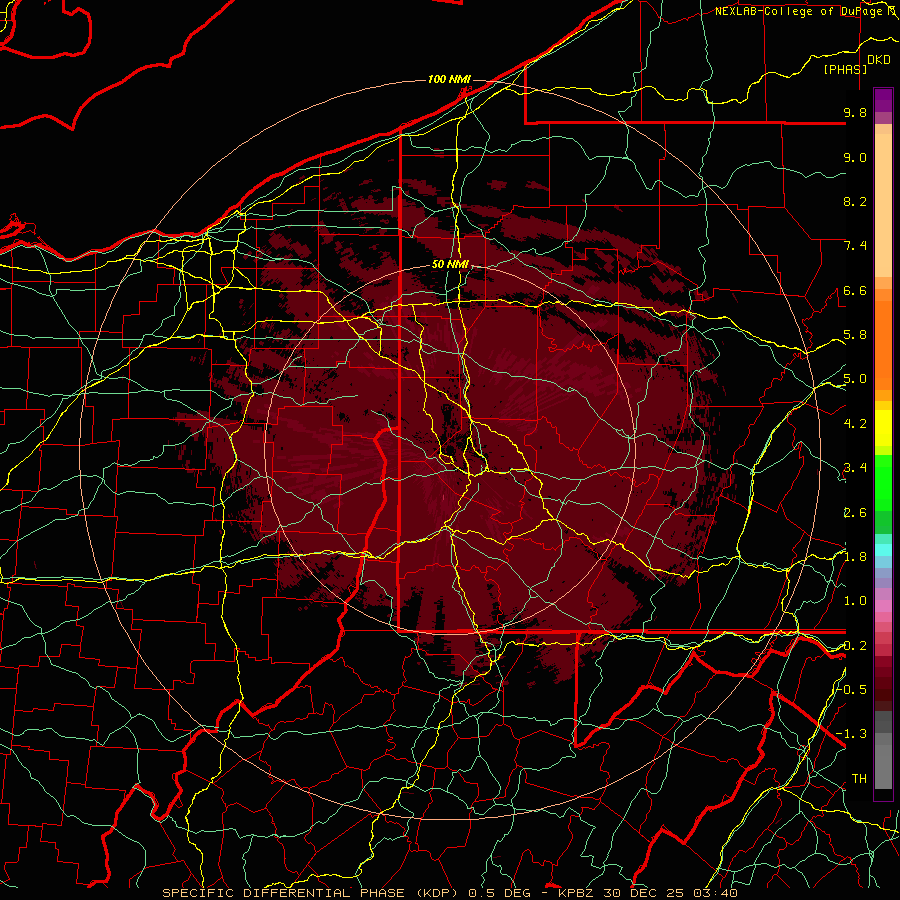Select the 7.4 legend value

855,246
